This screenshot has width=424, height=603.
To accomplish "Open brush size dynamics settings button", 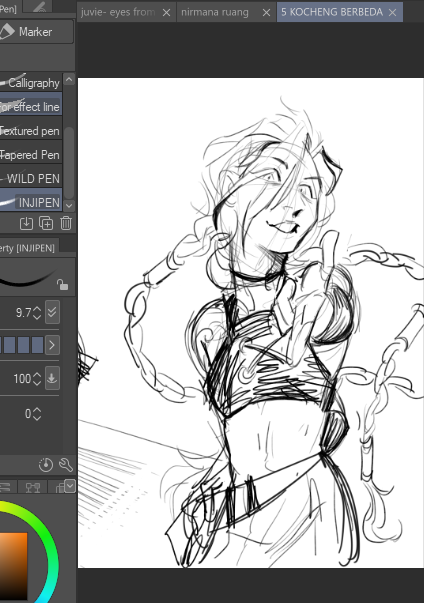I will pyautogui.click(x=52, y=312).
